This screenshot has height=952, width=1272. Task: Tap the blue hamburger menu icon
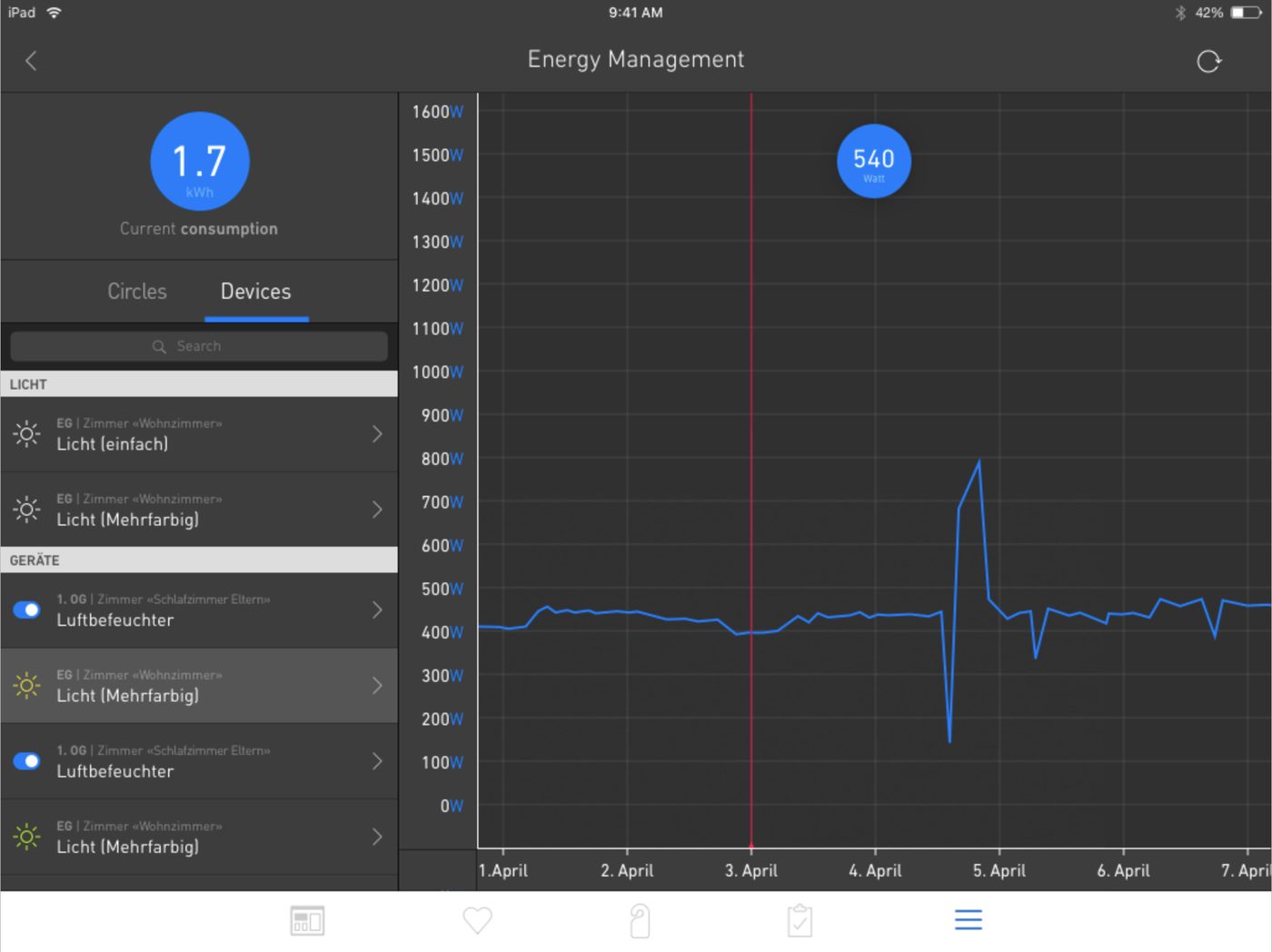pos(969,919)
